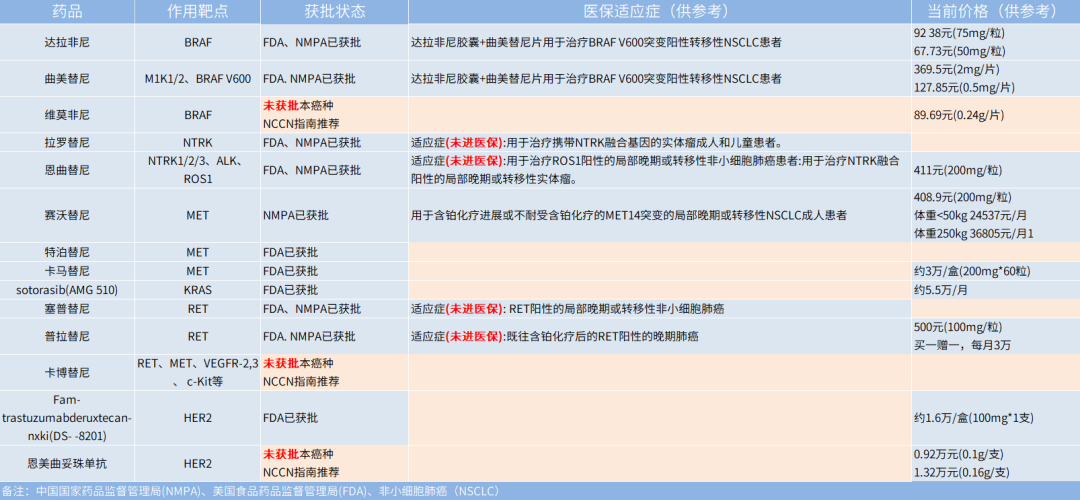
Task: Click the price 92 38元(75mg/粒)
Action: coord(959,32)
